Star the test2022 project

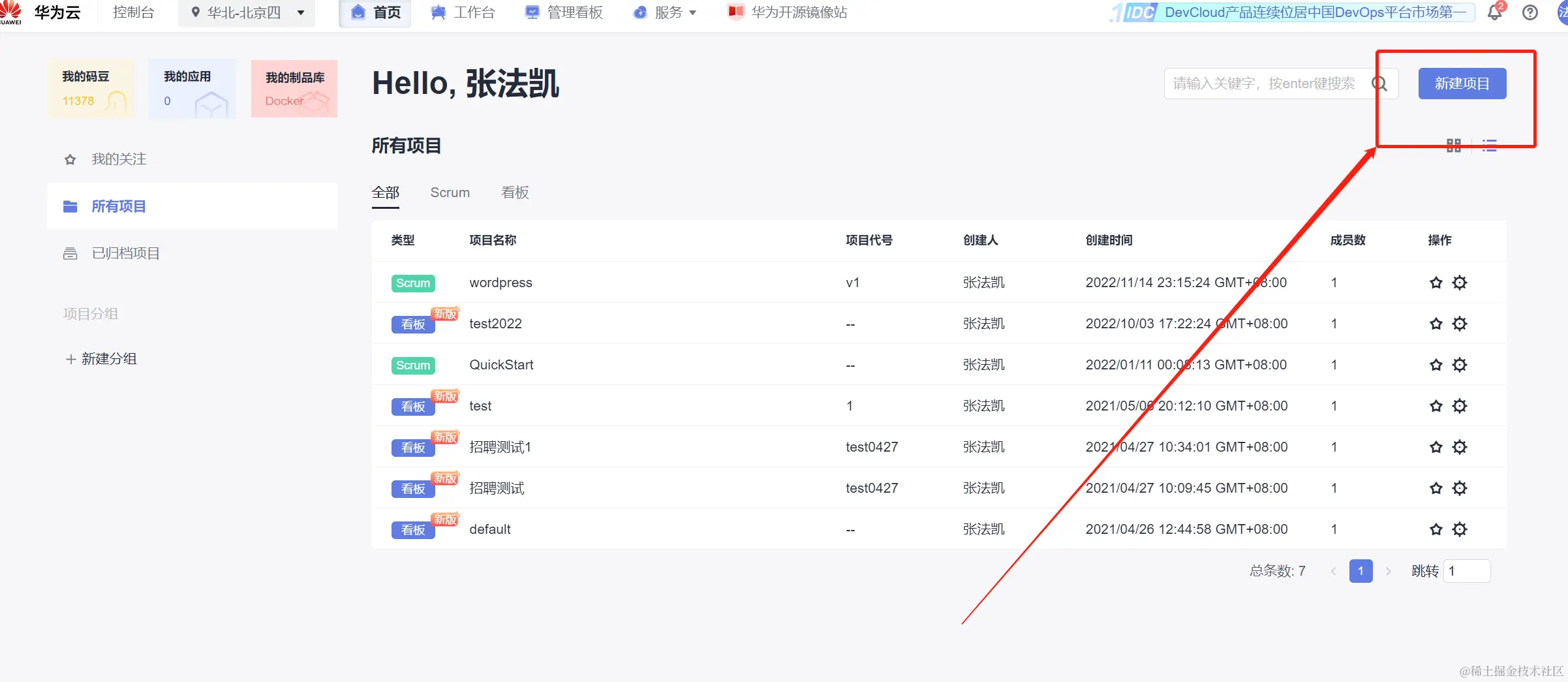click(x=1436, y=324)
